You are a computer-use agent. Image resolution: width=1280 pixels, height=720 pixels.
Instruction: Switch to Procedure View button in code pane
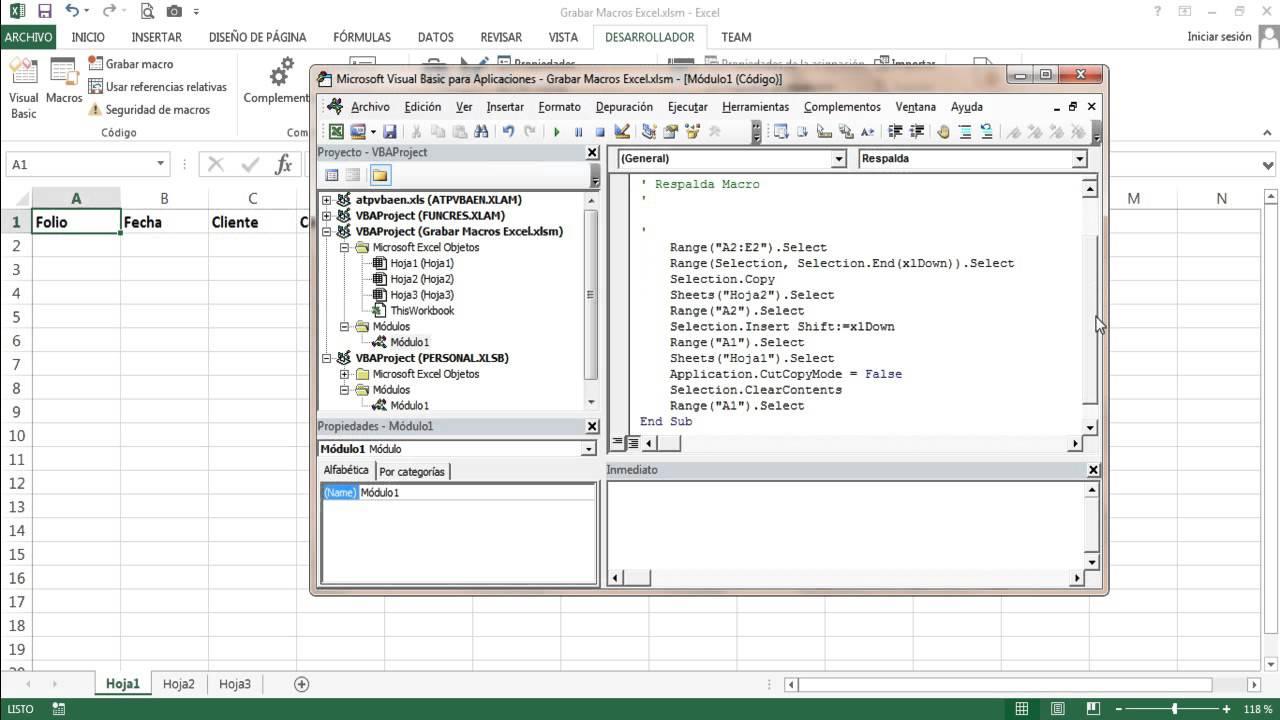click(618, 442)
